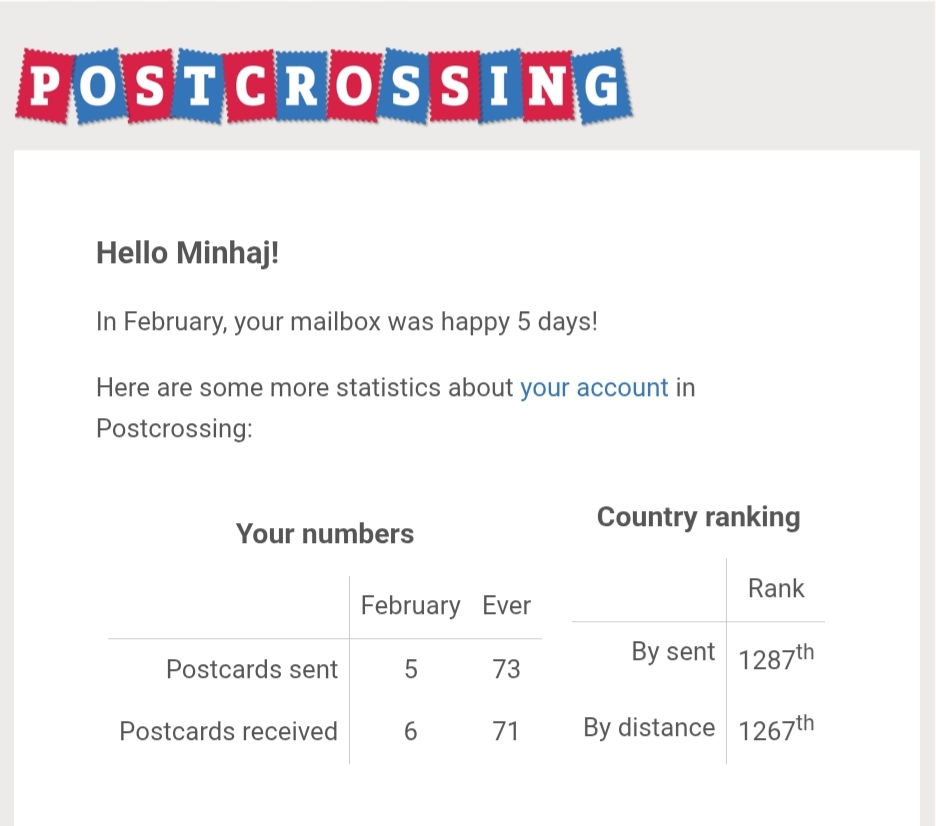
Task: Click the "Hello Minhaj!" greeting
Action: (x=187, y=253)
